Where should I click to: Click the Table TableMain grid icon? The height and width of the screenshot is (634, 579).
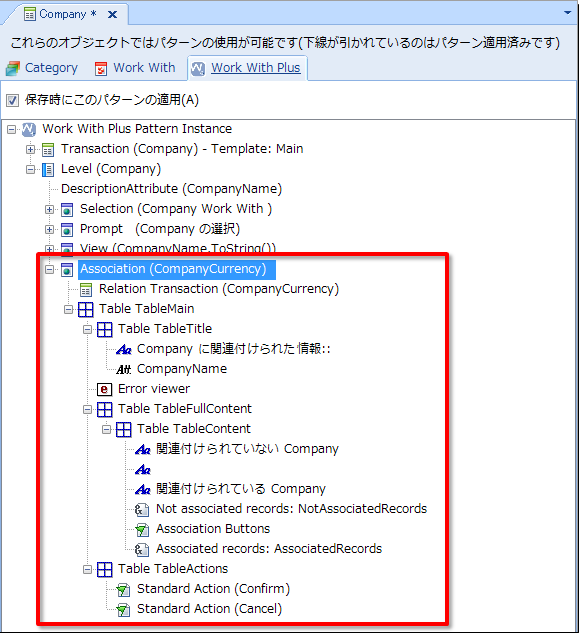85,309
